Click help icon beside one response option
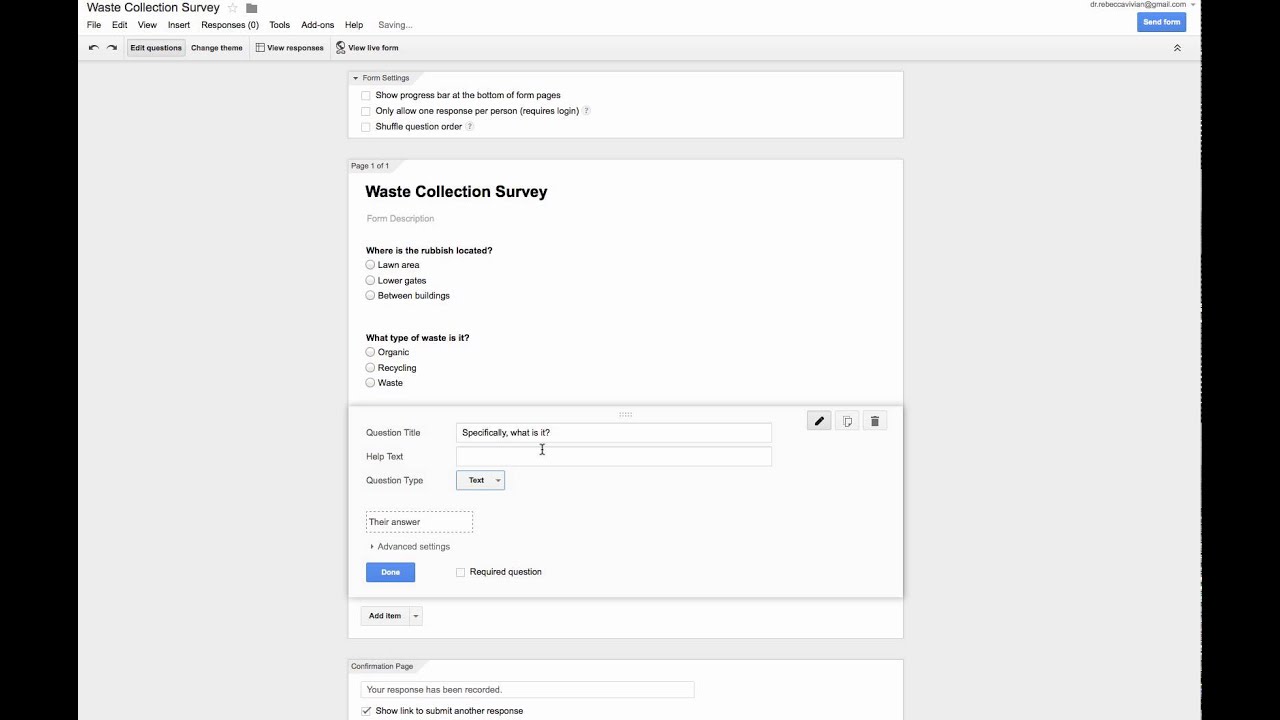 [x=586, y=111]
